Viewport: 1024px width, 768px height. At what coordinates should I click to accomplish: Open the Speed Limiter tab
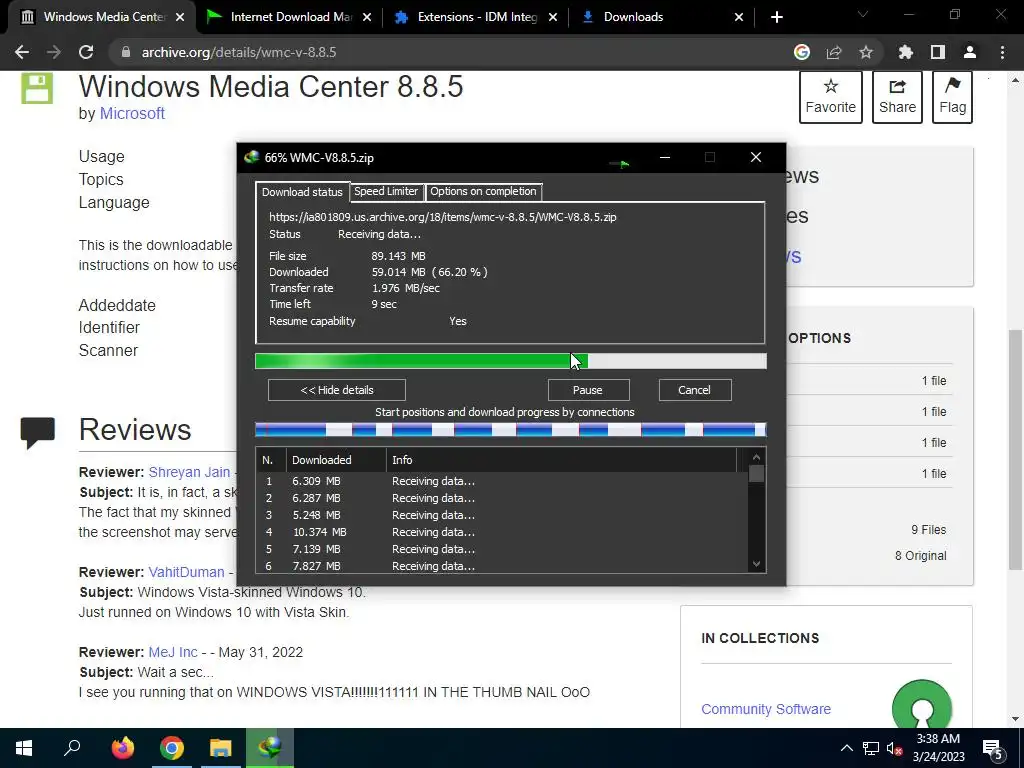coord(386,191)
